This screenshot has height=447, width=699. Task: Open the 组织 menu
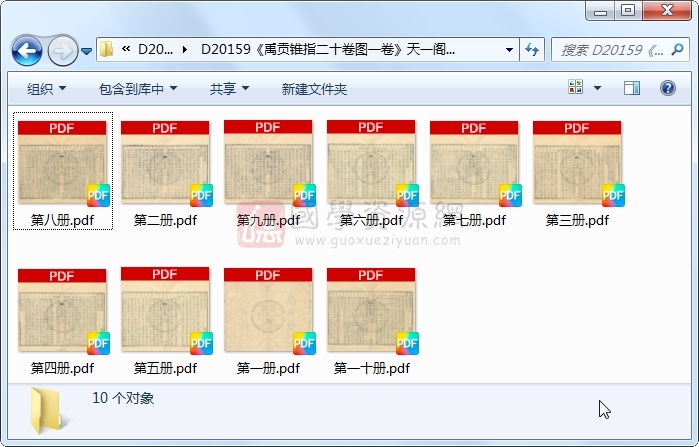pos(46,89)
